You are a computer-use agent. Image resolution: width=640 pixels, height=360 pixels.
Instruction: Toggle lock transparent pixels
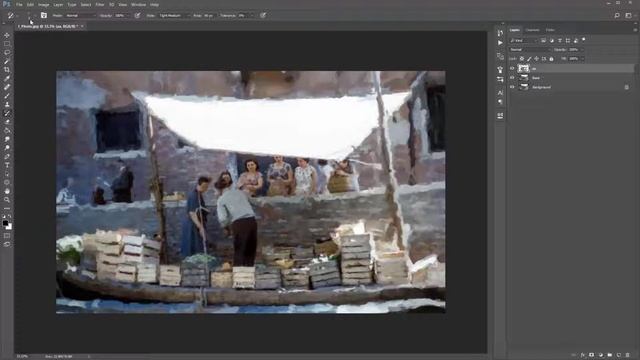pos(522,59)
